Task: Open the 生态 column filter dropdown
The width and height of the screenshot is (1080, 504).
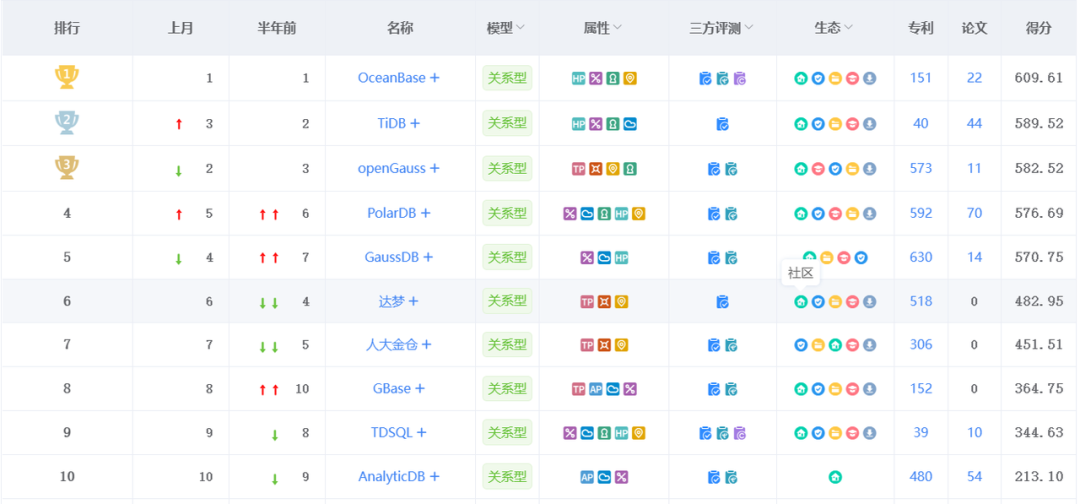Action: point(848,28)
